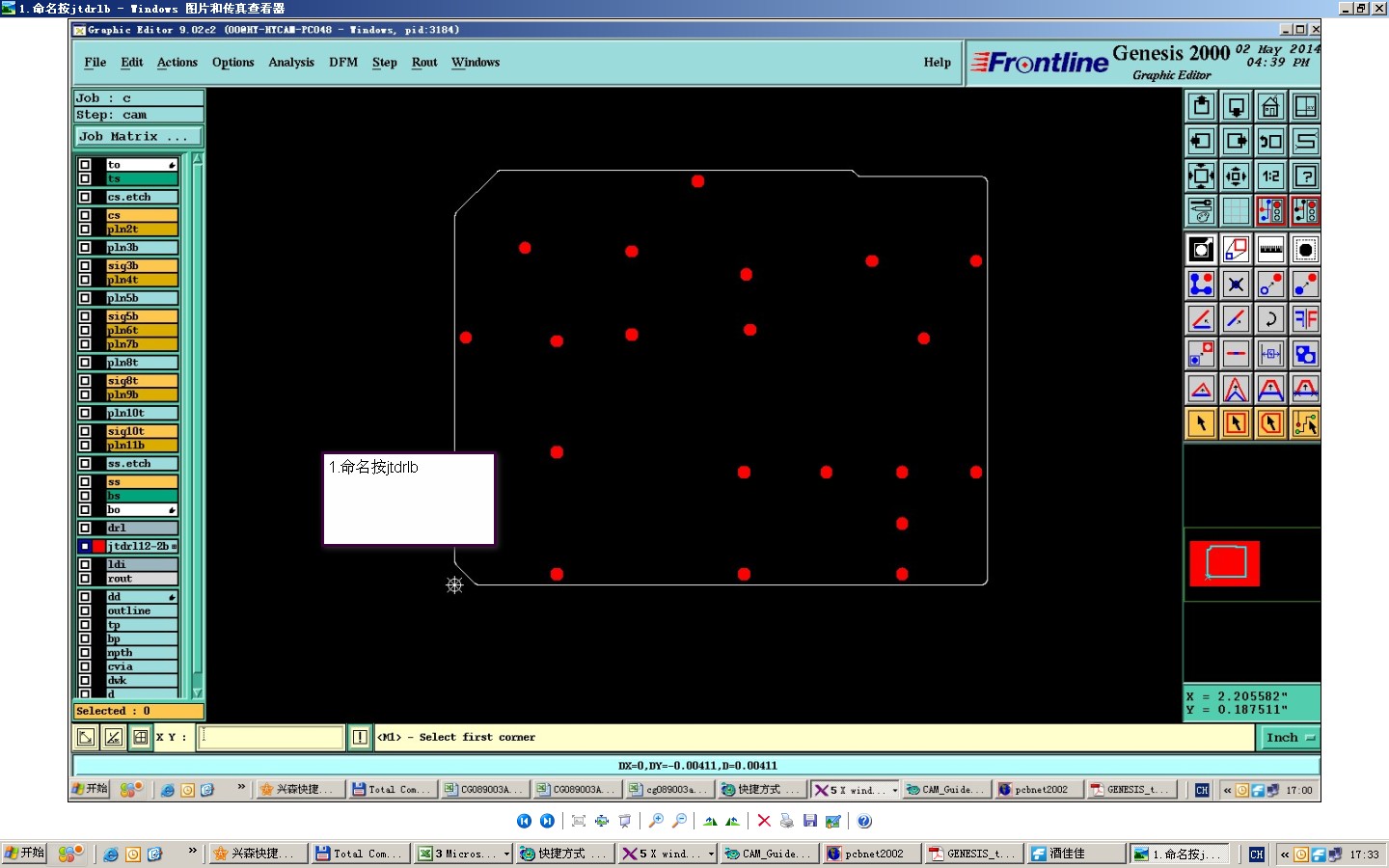This screenshot has width=1389, height=868.
Task: Expand hidden tray icons chevron on bottom taskbar
Action: click(x=1285, y=854)
